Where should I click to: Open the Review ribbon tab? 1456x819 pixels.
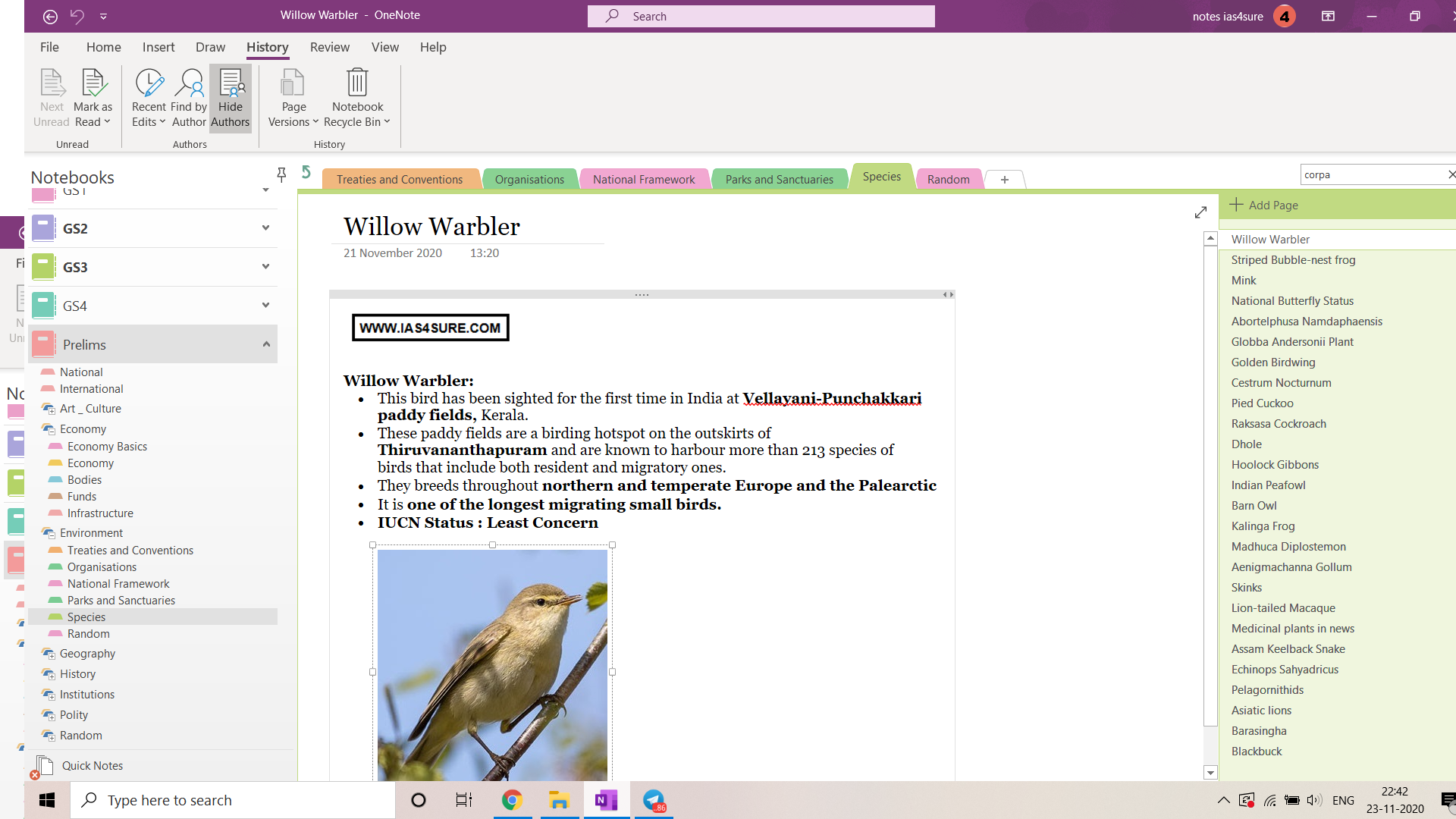tap(329, 47)
